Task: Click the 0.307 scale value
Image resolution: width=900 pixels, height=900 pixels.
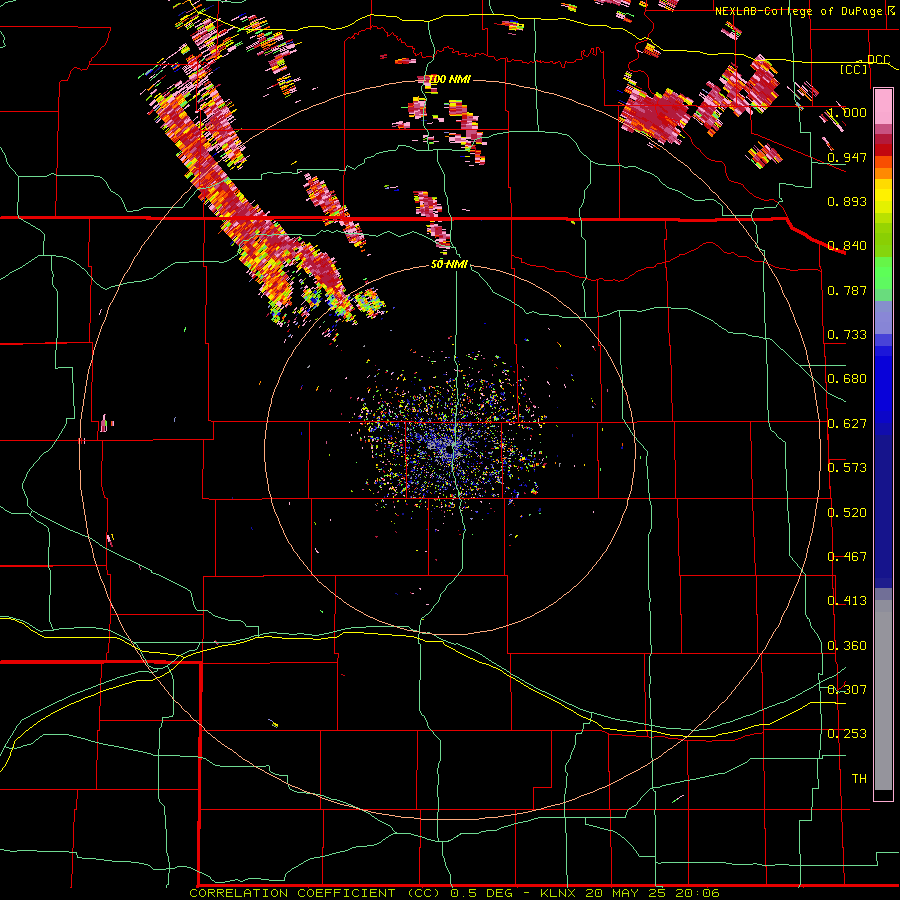Action: (x=847, y=690)
